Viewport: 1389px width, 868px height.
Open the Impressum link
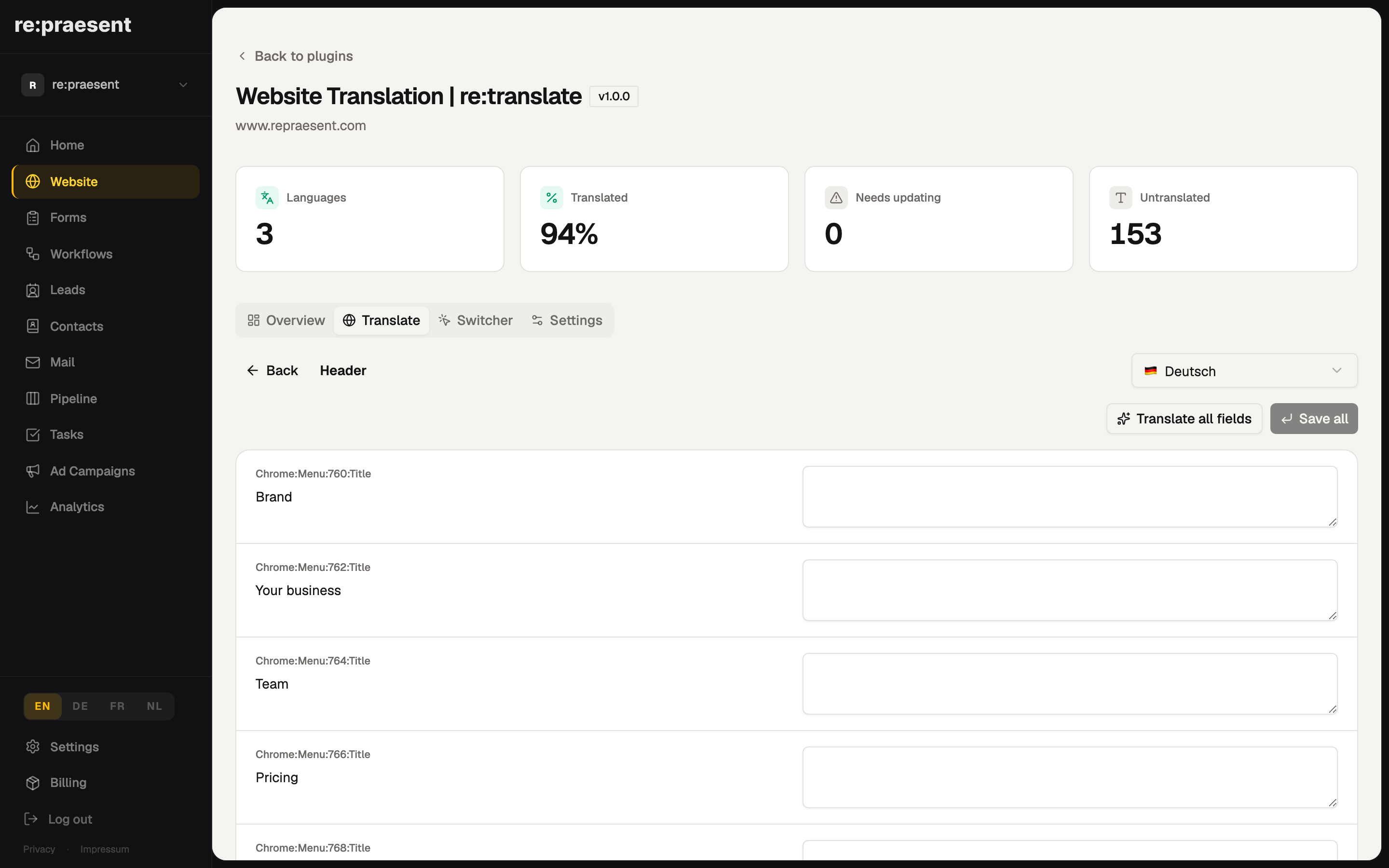coord(105,849)
